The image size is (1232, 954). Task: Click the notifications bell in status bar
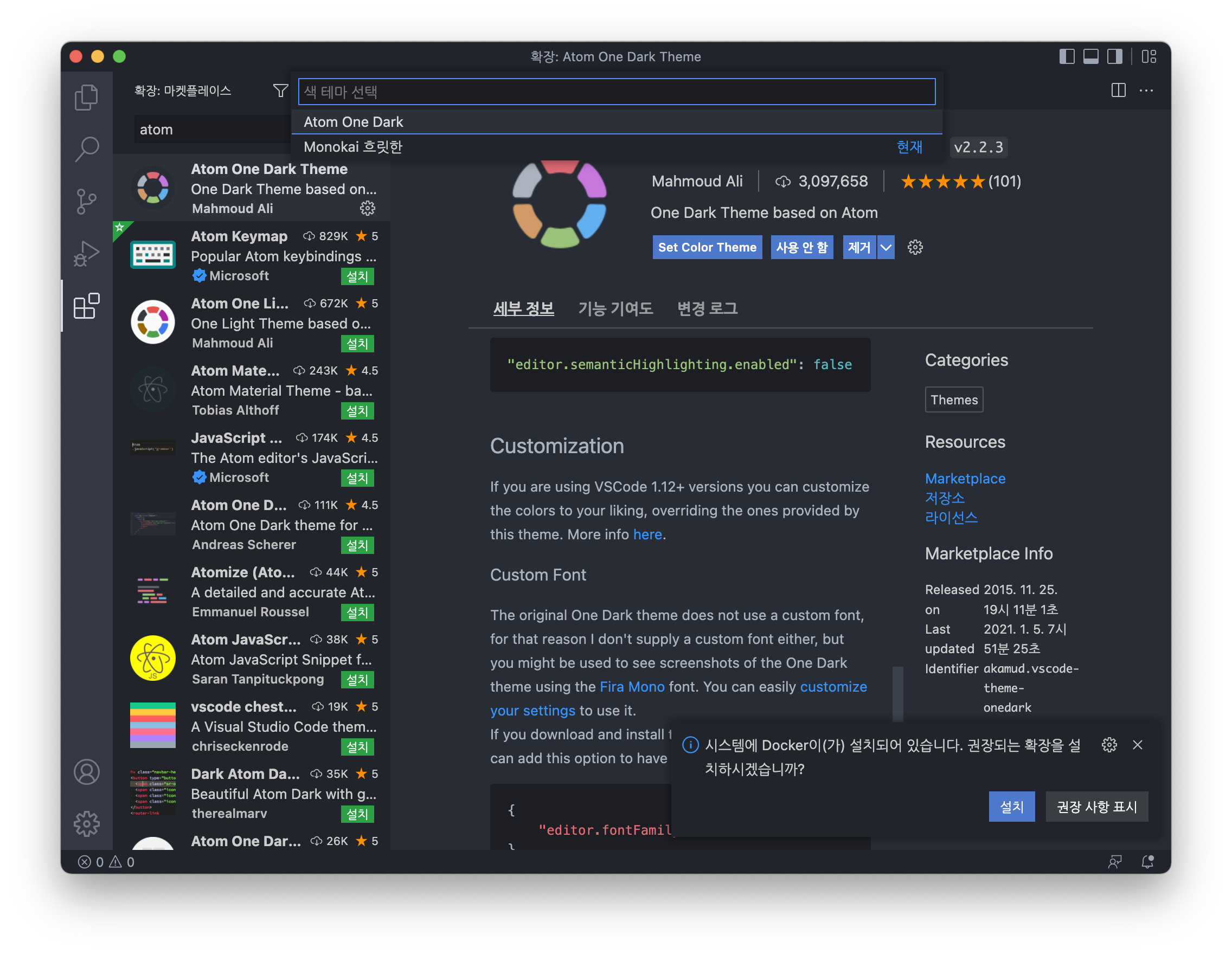coord(1147,861)
